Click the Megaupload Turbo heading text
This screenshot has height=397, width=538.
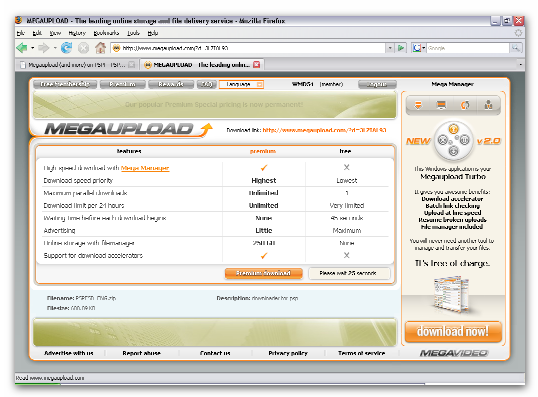453,177
